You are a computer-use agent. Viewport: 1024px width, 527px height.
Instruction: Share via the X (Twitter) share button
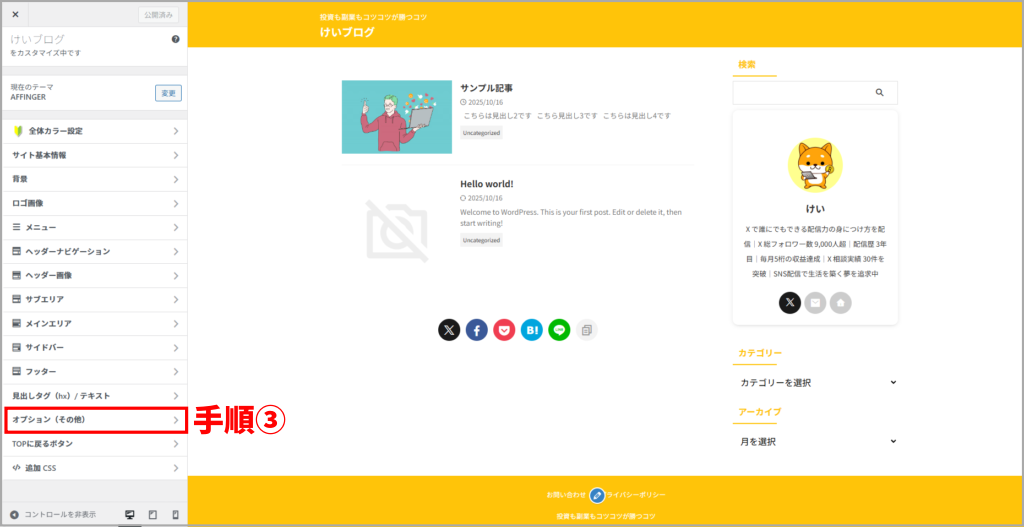point(449,330)
